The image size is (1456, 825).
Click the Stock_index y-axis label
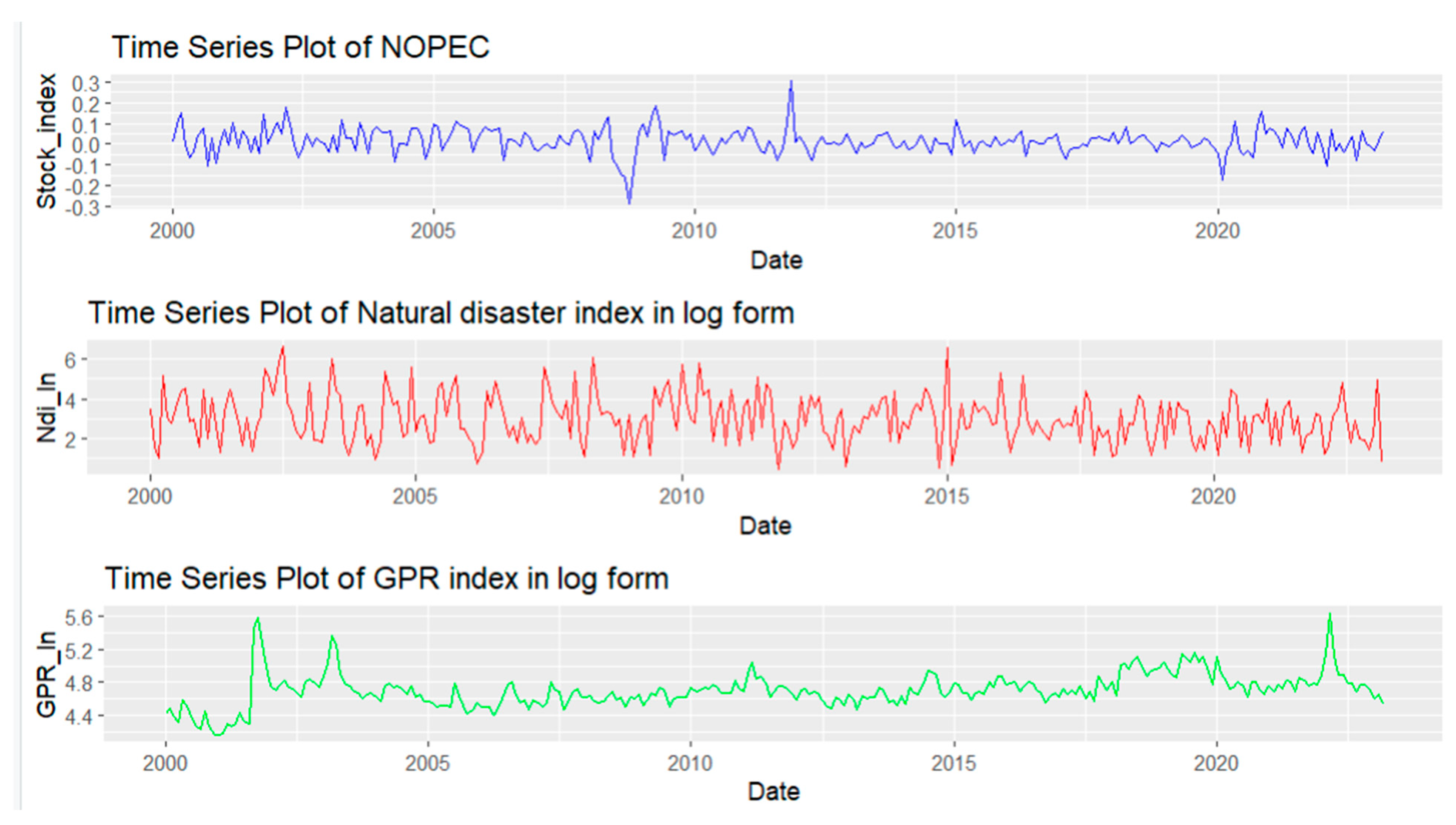pyautogui.click(x=47, y=141)
